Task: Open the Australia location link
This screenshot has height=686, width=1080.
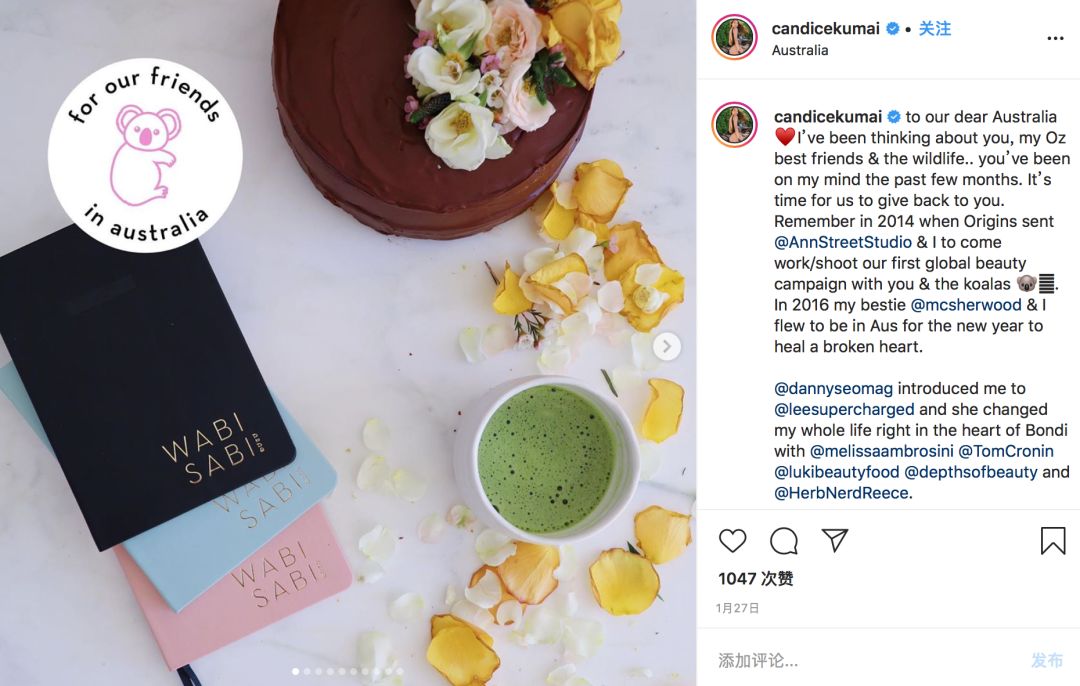Action: click(800, 50)
